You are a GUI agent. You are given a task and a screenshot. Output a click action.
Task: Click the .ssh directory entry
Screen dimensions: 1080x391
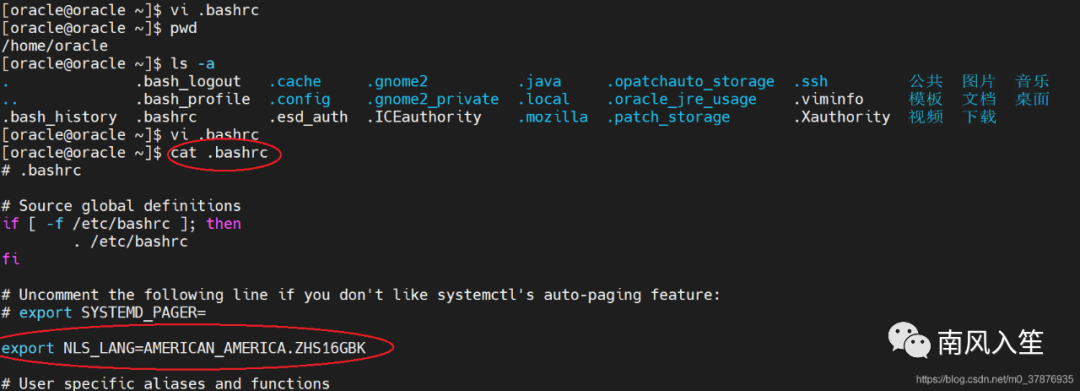(x=811, y=82)
